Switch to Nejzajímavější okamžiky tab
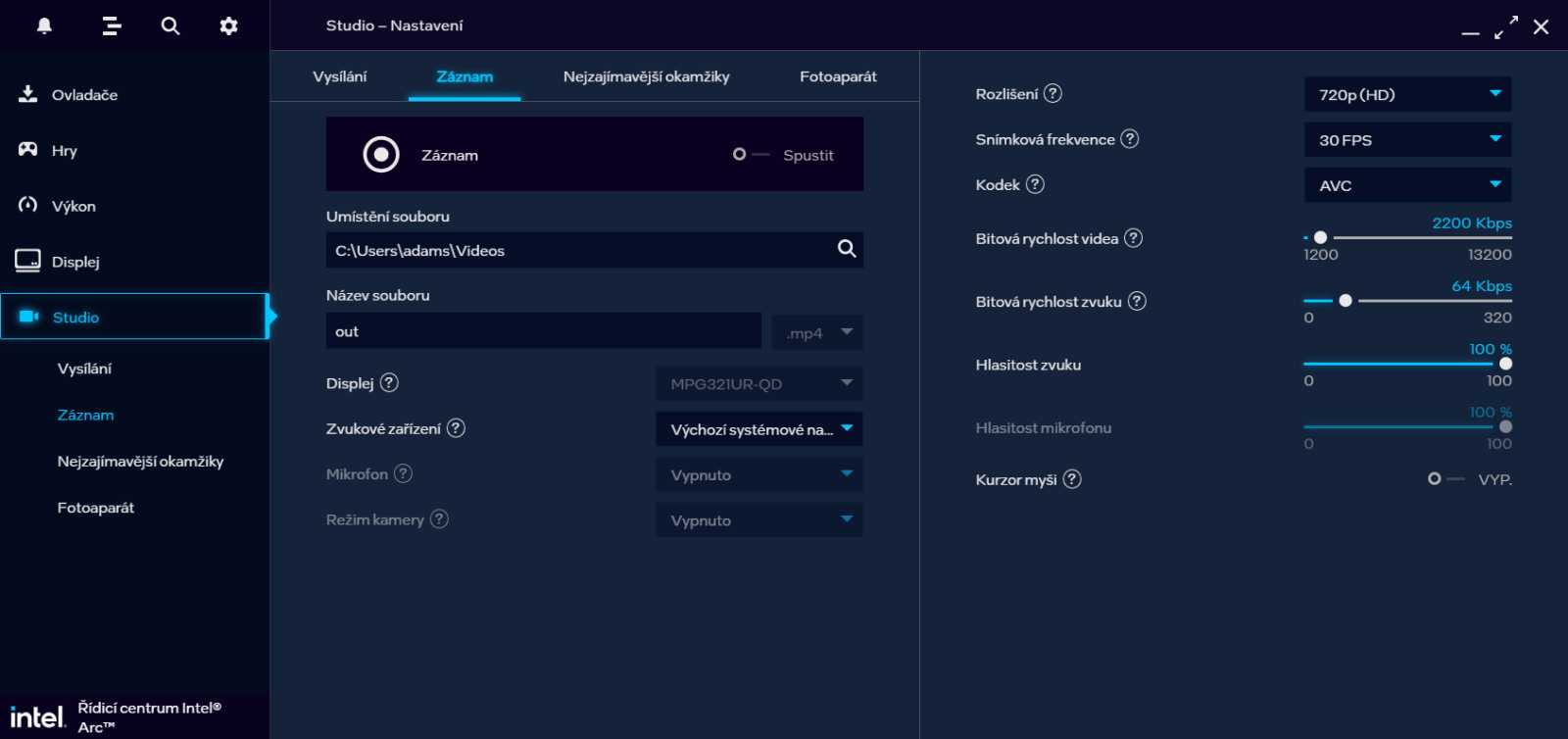This screenshot has height=739, width=1568. click(x=647, y=76)
